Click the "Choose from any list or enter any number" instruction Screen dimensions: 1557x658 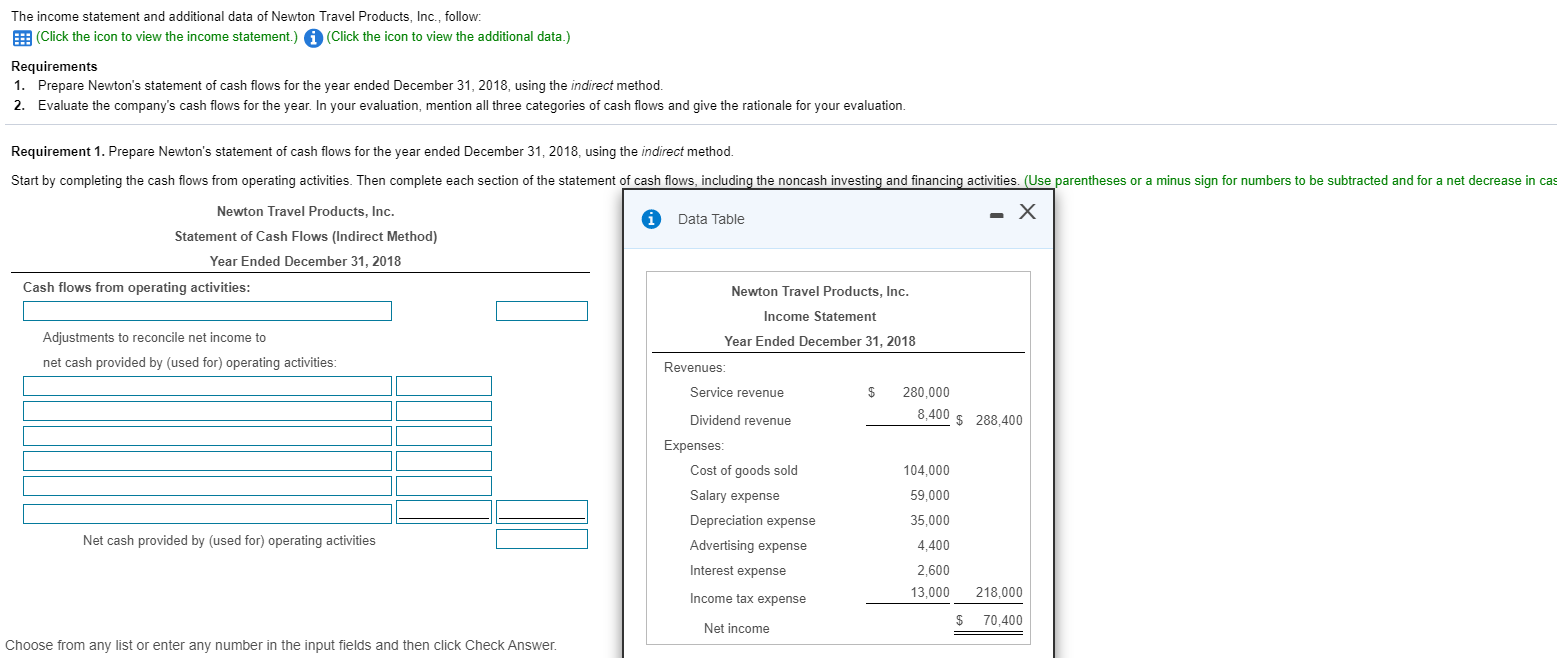[281, 646]
